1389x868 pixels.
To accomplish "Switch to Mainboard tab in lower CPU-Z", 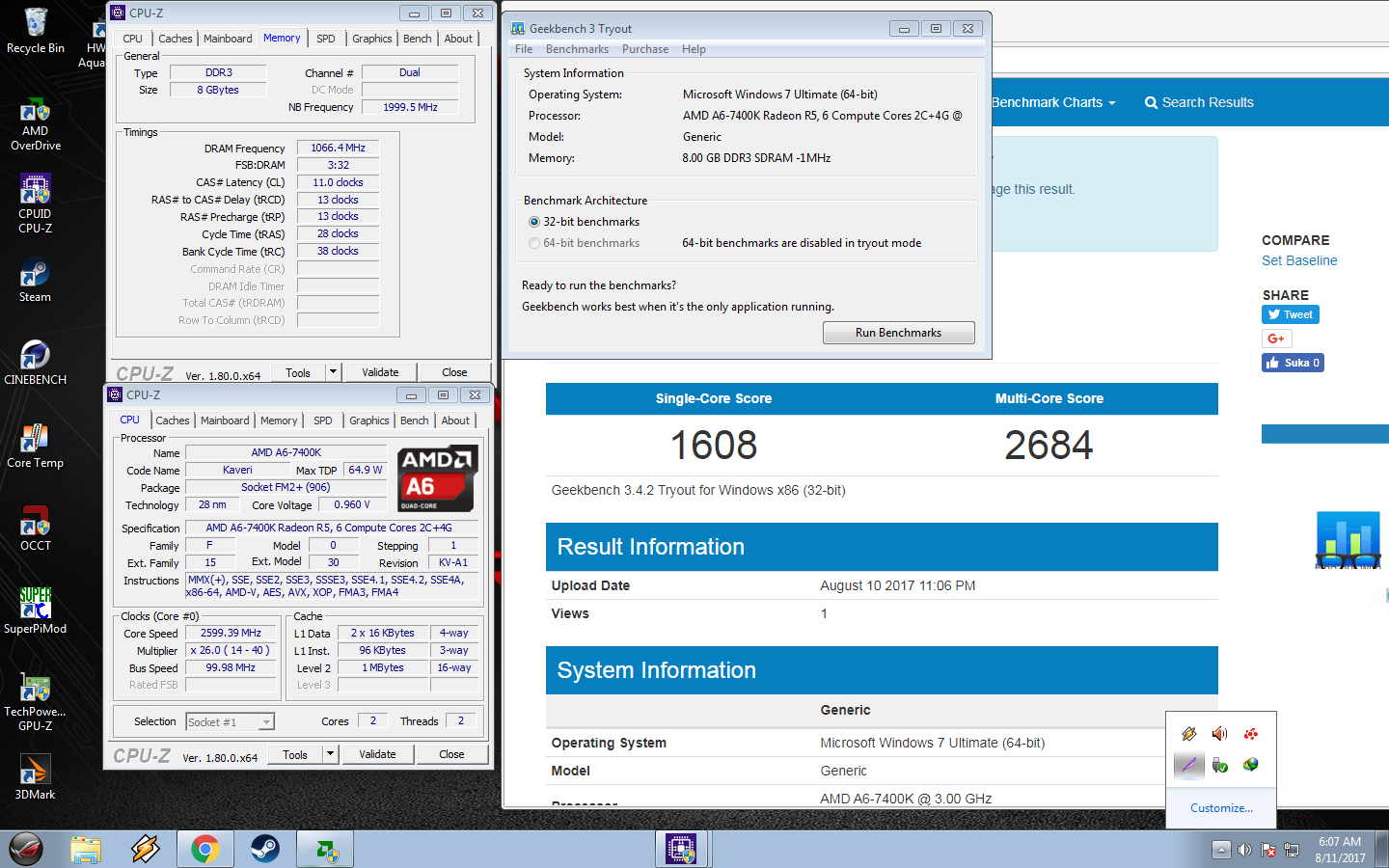I will pyautogui.click(x=225, y=420).
